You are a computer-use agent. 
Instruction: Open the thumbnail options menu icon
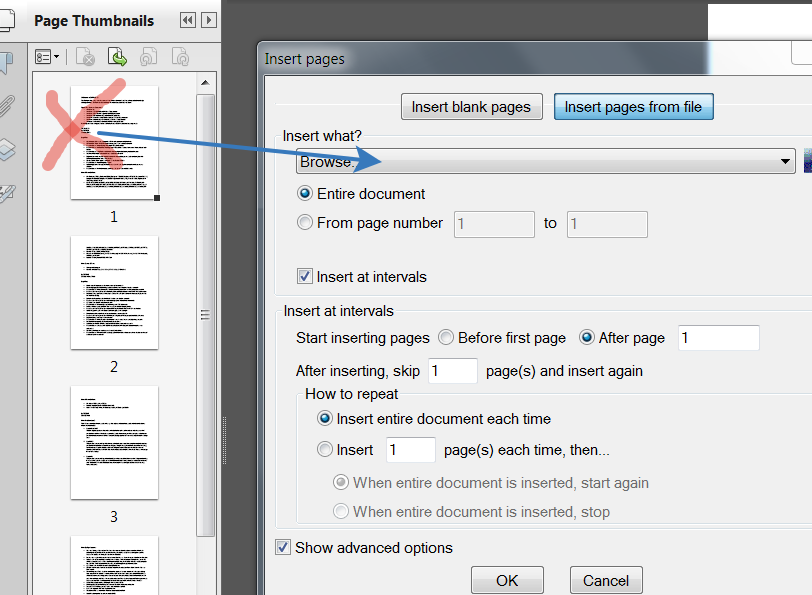click(47, 57)
